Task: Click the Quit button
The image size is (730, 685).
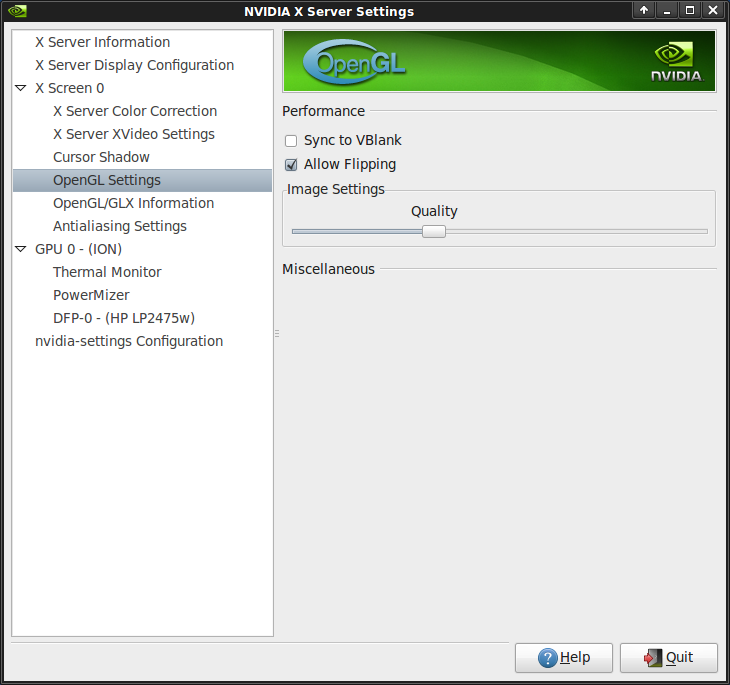Action: pyautogui.click(x=669, y=658)
